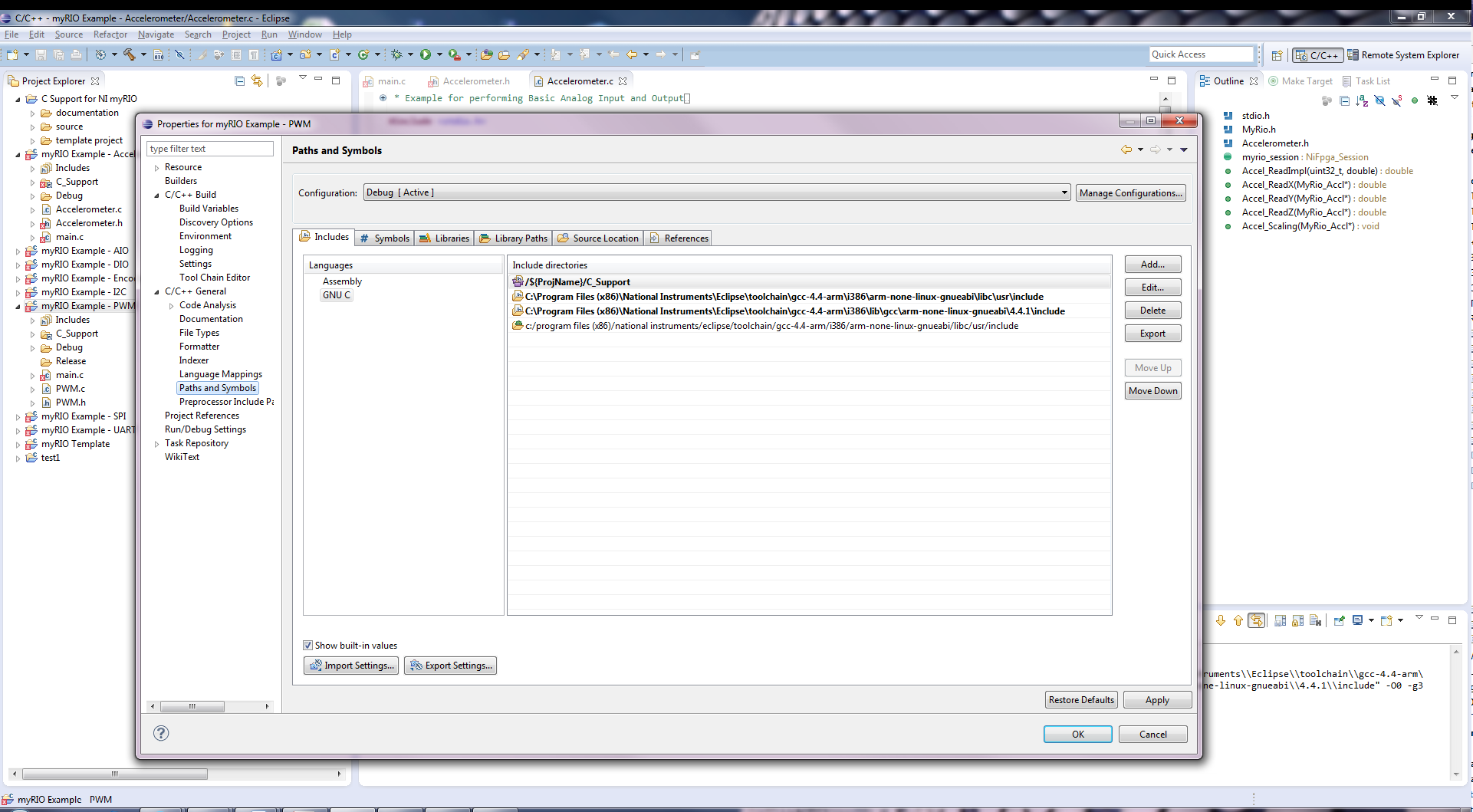This screenshot has width=1473, height=812.
Task: Toggle Hide Fields in the Outline toolbar
Action: pyautogui.click(x=1379, y=100)
